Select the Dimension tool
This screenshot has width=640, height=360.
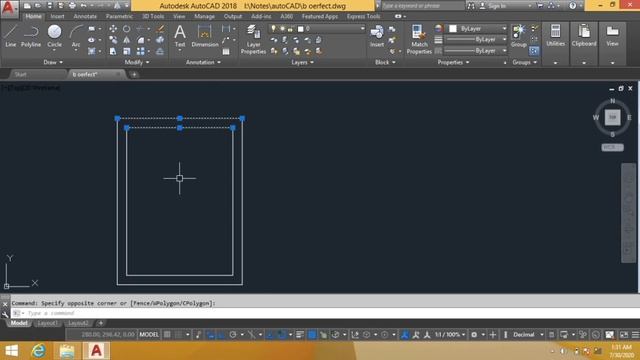coord(204,36)
